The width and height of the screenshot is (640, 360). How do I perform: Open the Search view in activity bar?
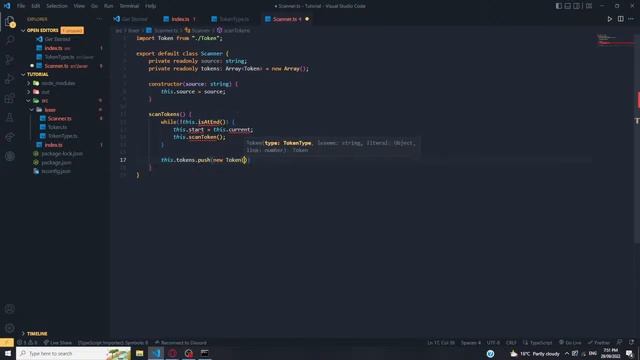[x=9, y=40]
